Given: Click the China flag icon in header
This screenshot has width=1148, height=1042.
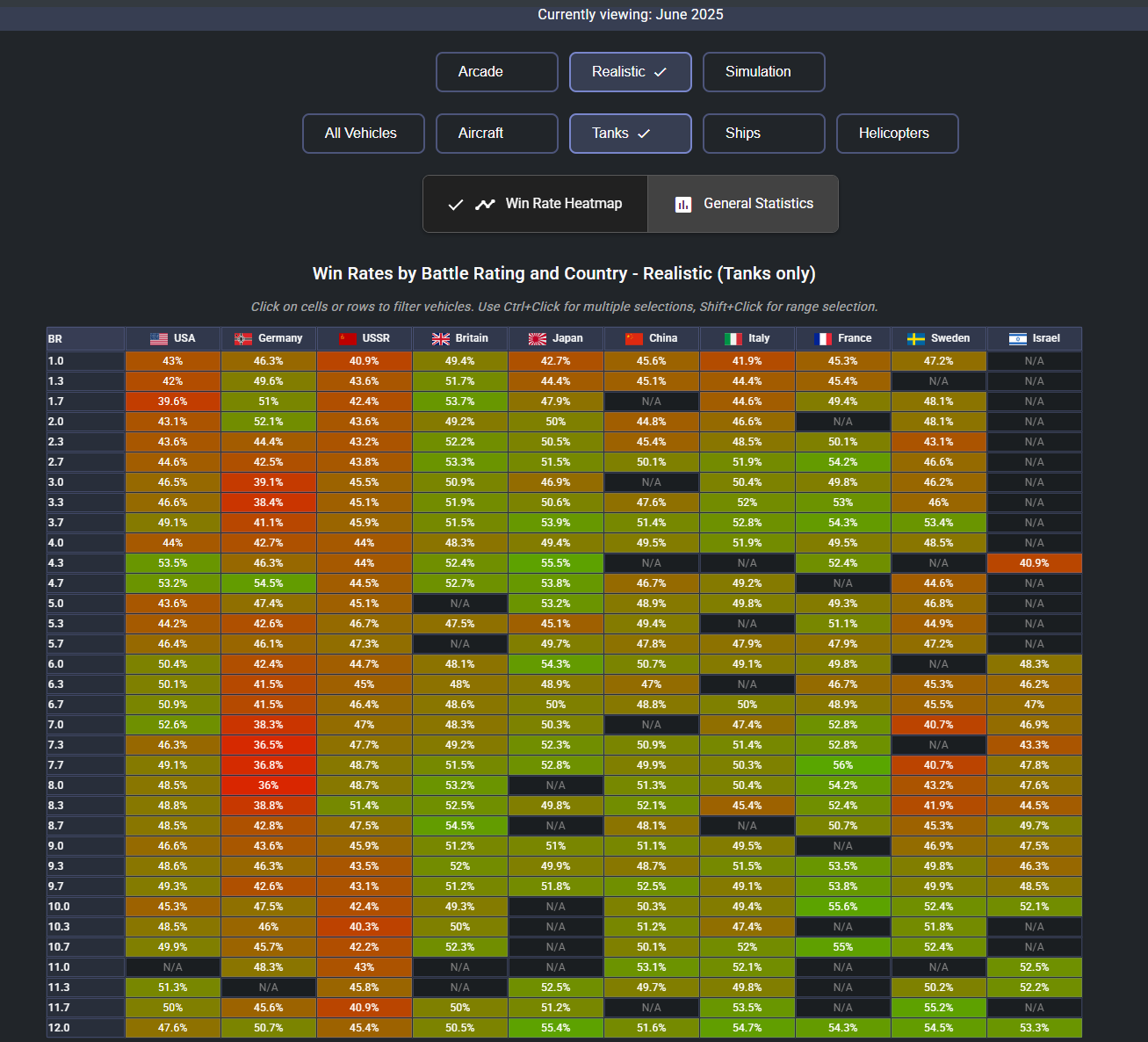Looking at the screenshot, I should [x=634, y=338].
